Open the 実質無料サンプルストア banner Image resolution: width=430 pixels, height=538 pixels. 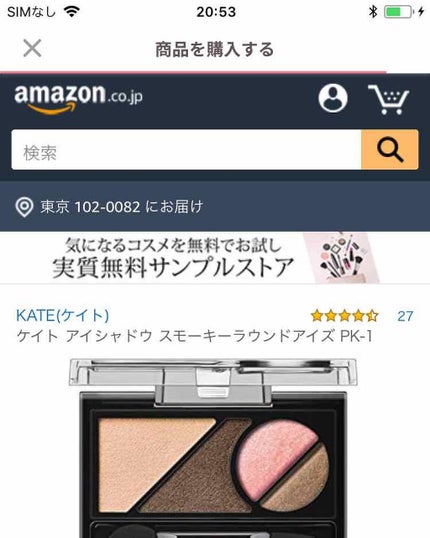tap(215, 258)
